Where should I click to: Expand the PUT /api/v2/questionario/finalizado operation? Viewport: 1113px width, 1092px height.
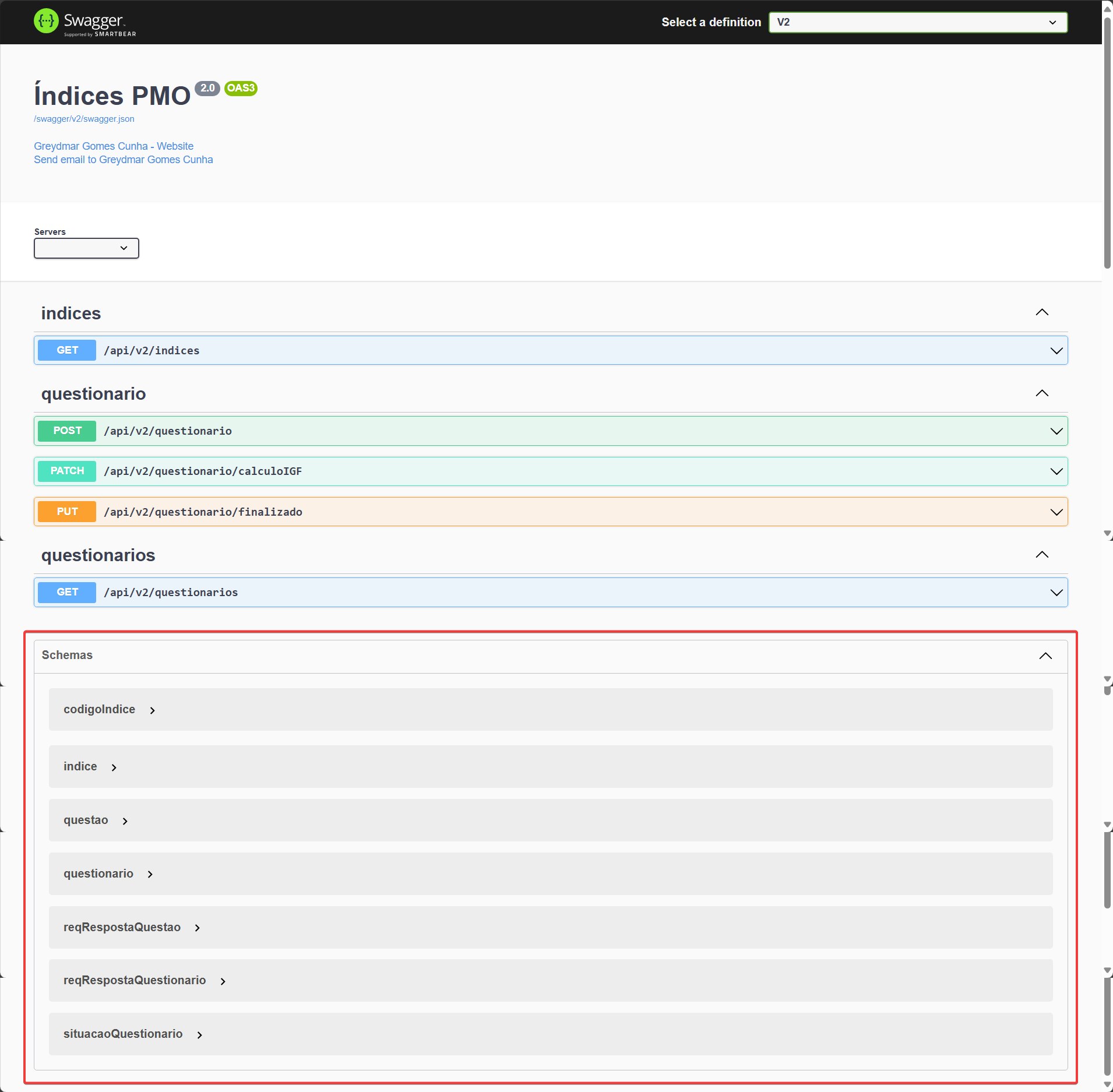point(1056,512)
